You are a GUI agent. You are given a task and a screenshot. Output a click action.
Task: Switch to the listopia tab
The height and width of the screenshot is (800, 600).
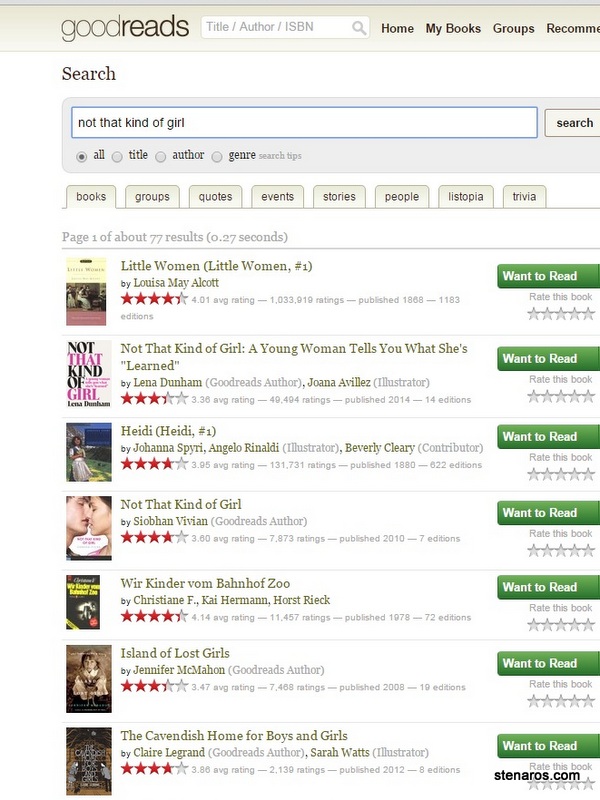(466, 197)
